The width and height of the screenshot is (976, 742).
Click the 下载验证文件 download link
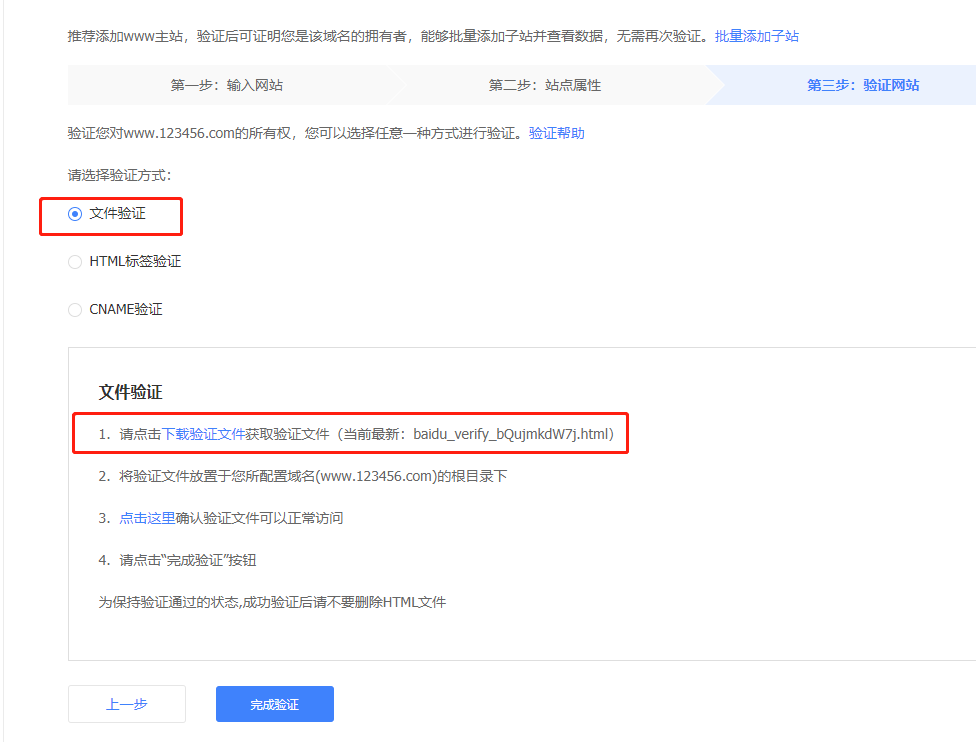tap(203, 434)
